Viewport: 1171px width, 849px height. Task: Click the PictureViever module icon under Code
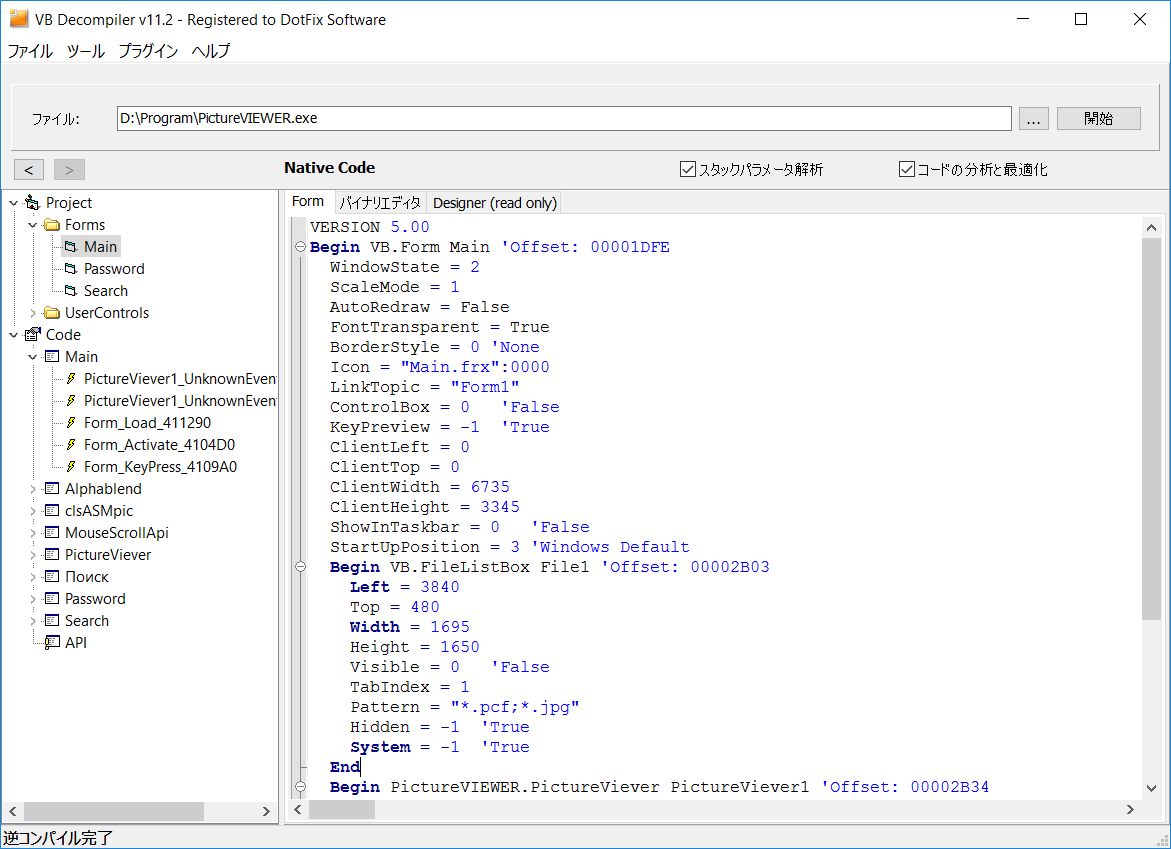coord(52,555)
